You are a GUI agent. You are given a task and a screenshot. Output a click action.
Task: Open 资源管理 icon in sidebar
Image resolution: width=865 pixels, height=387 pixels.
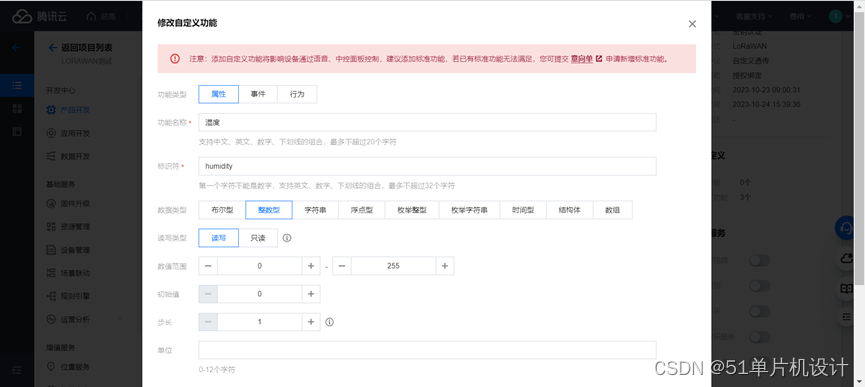[51, 227]
